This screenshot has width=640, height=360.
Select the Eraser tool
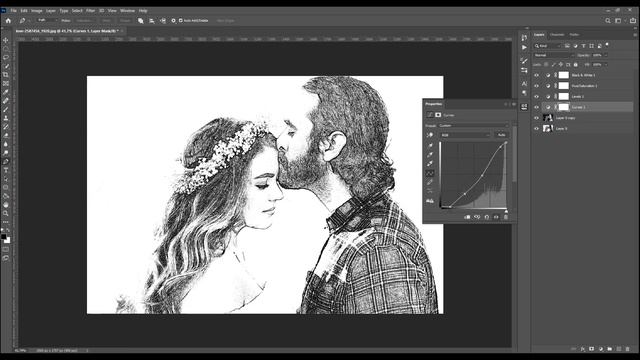click(x=6, y=135)
